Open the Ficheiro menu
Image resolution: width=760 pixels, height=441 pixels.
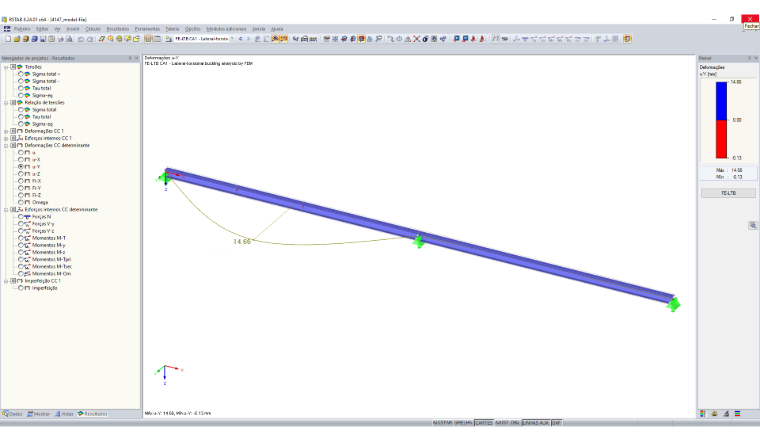pos(22,29)
